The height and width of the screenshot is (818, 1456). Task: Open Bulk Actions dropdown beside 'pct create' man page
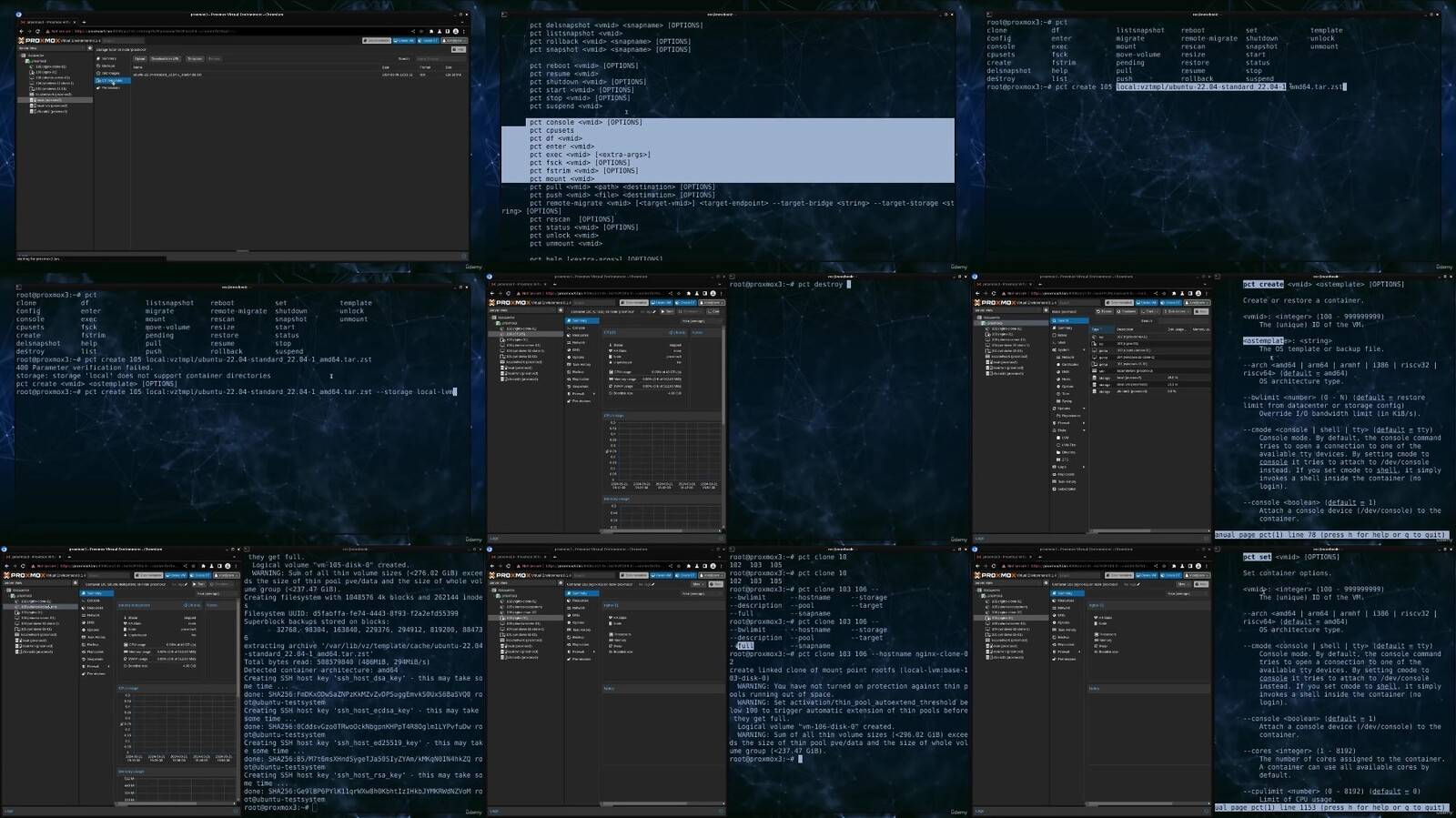(1178, 311)
